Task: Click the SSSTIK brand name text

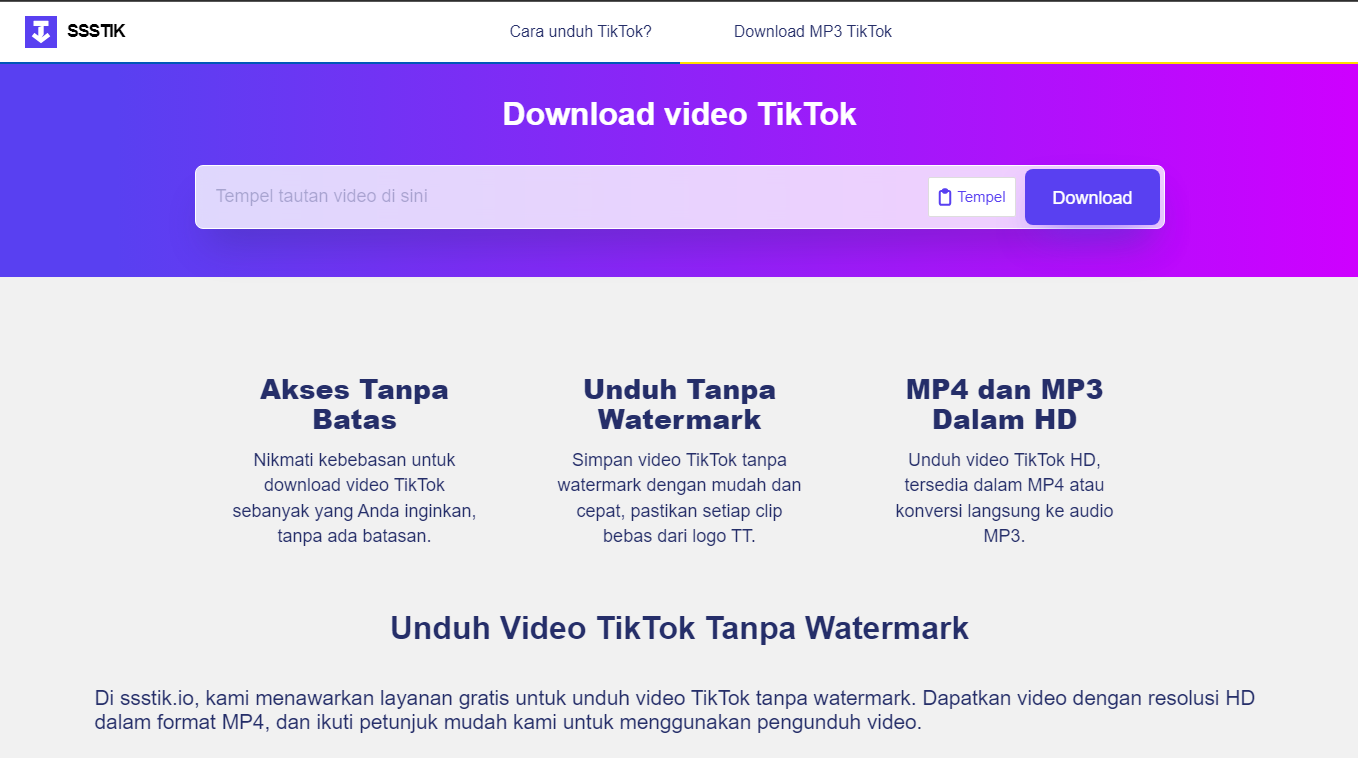Action: click(96, 32)
